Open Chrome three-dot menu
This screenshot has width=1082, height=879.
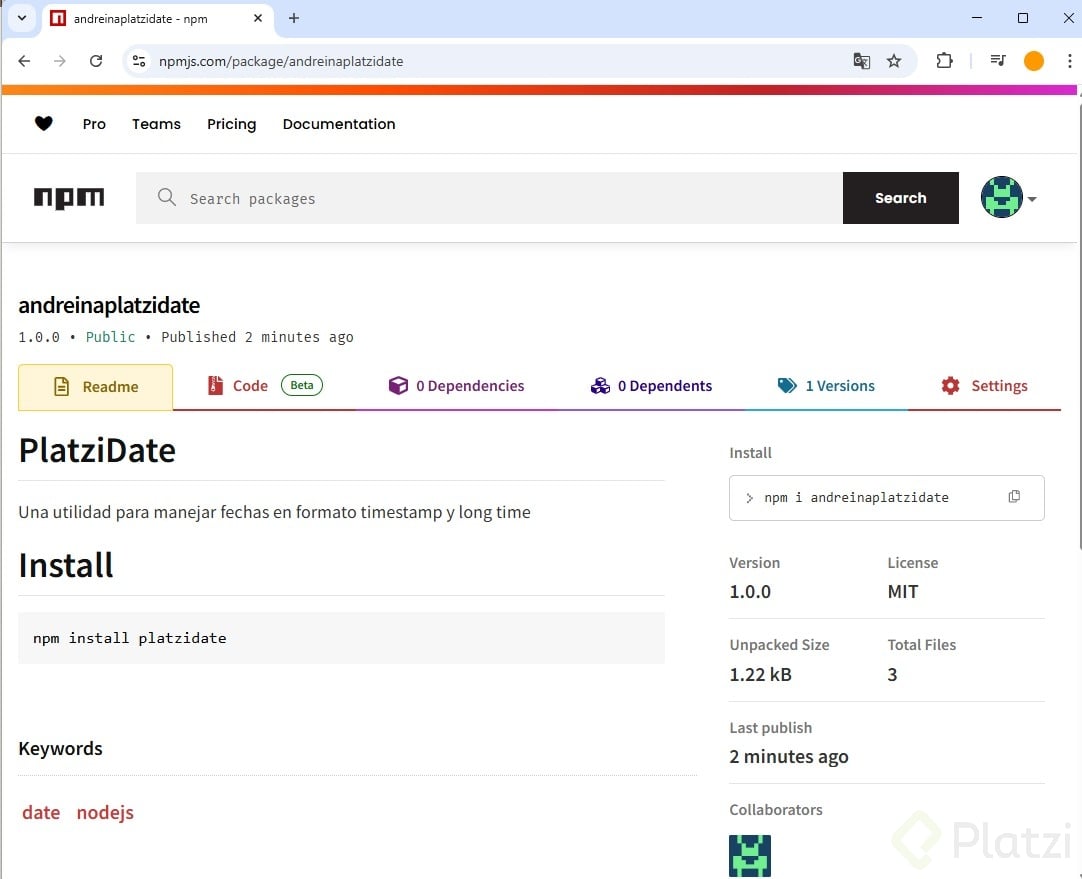pos(1069,61)
